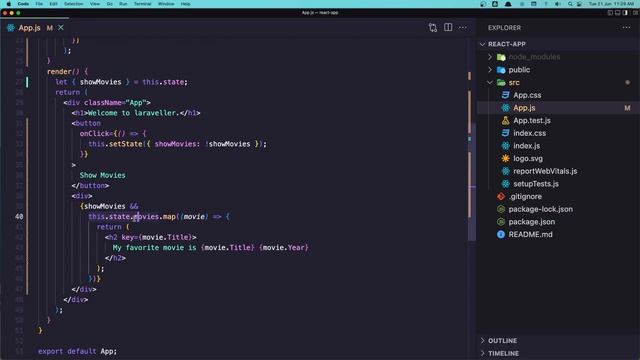640x360 pixels.
Task: Collapse the src folder chevron
Action: click(490, 82)
